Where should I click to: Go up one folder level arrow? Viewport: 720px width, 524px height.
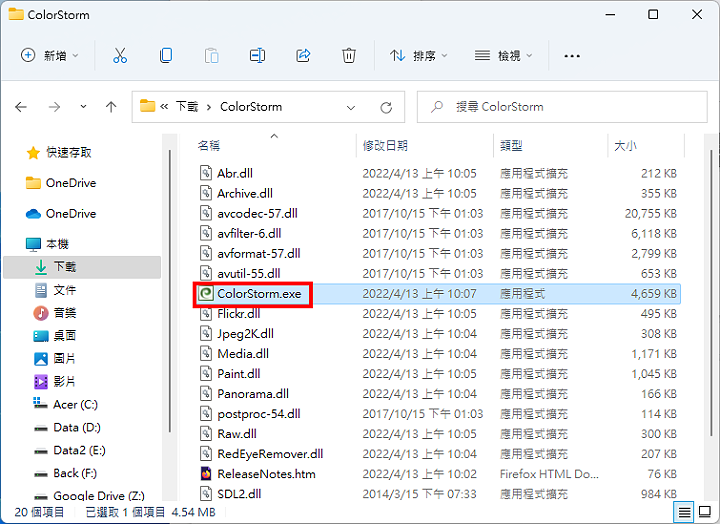pos(111,107)
